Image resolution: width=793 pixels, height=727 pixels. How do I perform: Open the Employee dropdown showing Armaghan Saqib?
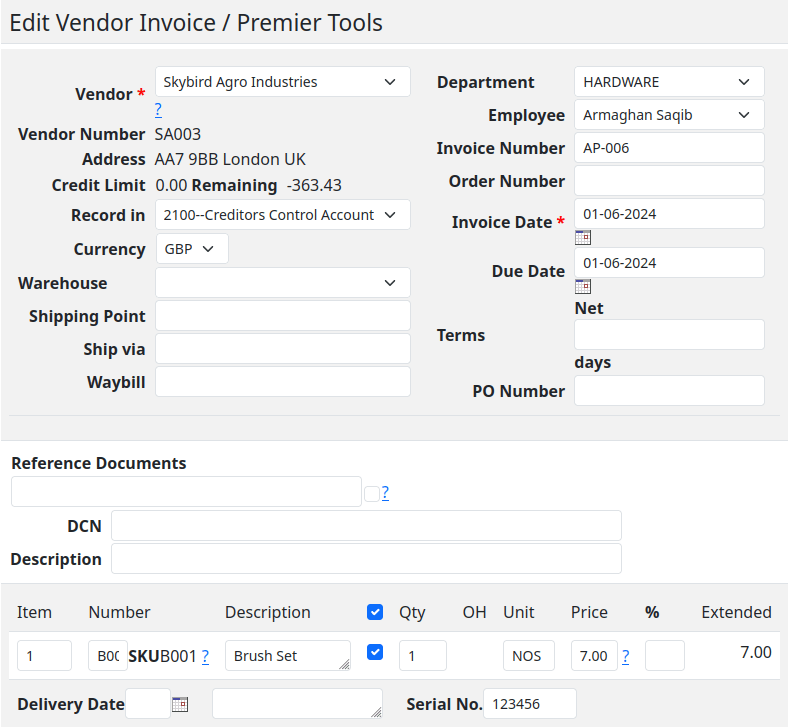click(669, 115)
